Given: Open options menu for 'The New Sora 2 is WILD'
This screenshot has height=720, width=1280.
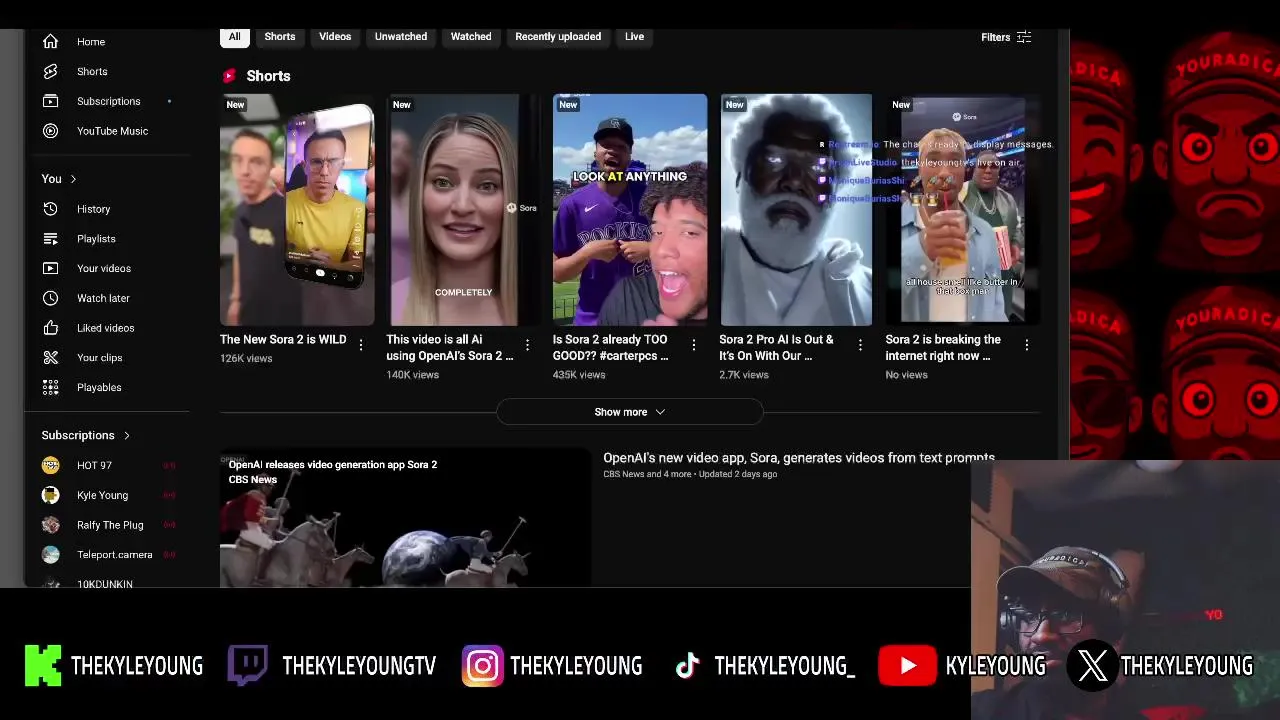Looking at the screenshot, I should click(361, 344).
